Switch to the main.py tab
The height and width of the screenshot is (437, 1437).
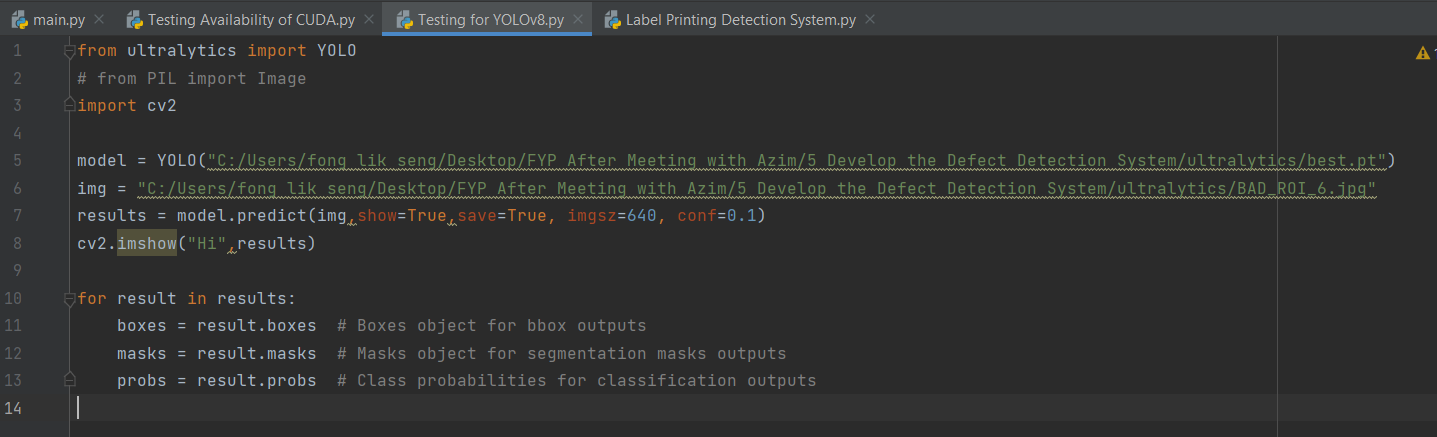[58, 19]
